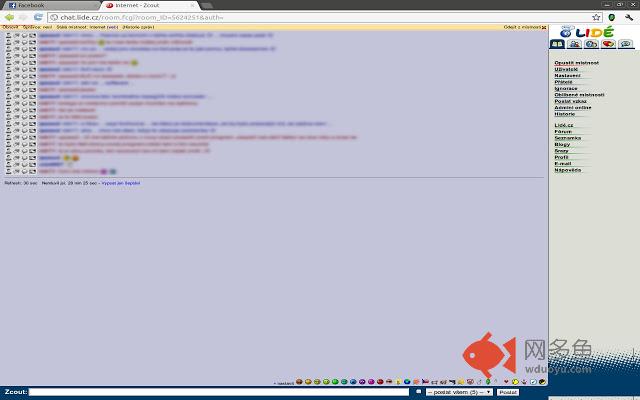This screenshot has height=400, width=640.
Task: Click the browser reload button
Action: point(38,17)
